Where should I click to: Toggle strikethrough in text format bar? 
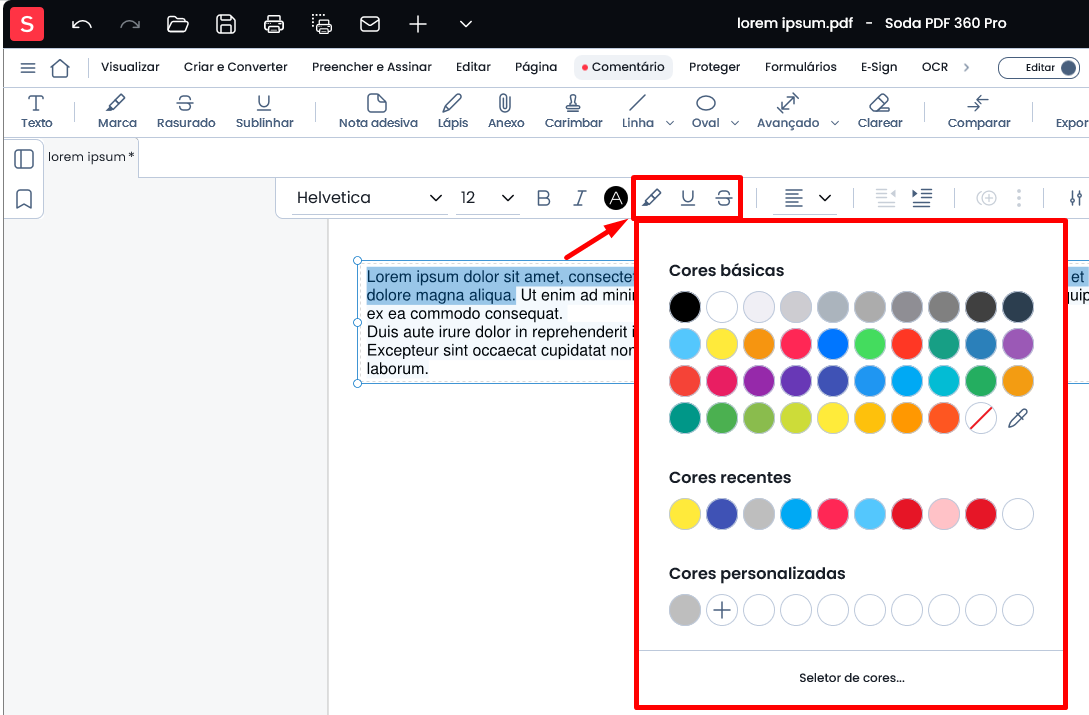coord(724,198)
